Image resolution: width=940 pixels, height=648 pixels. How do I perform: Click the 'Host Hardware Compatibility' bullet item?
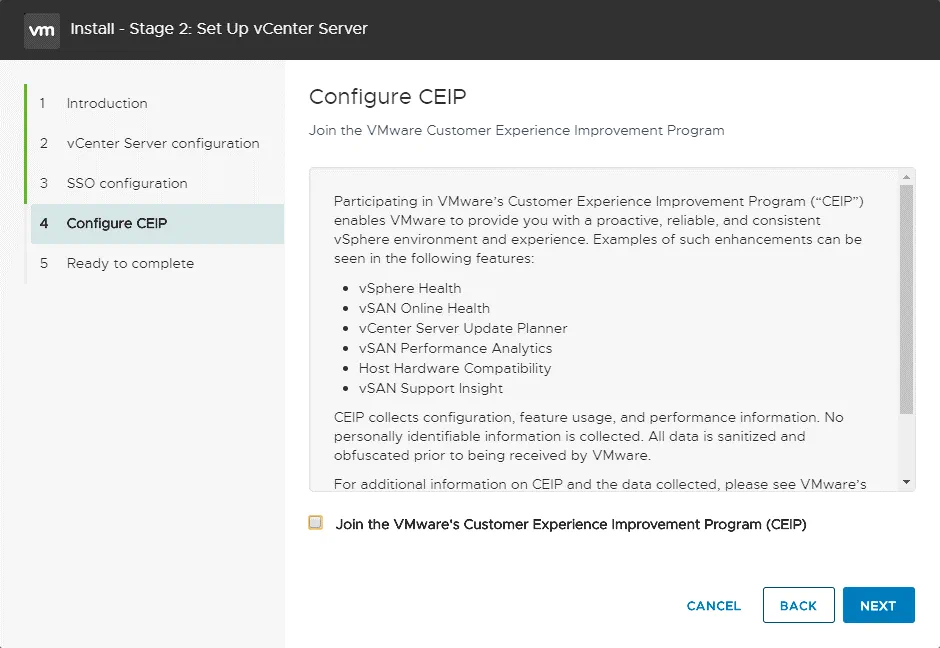(x=455, y=368)
